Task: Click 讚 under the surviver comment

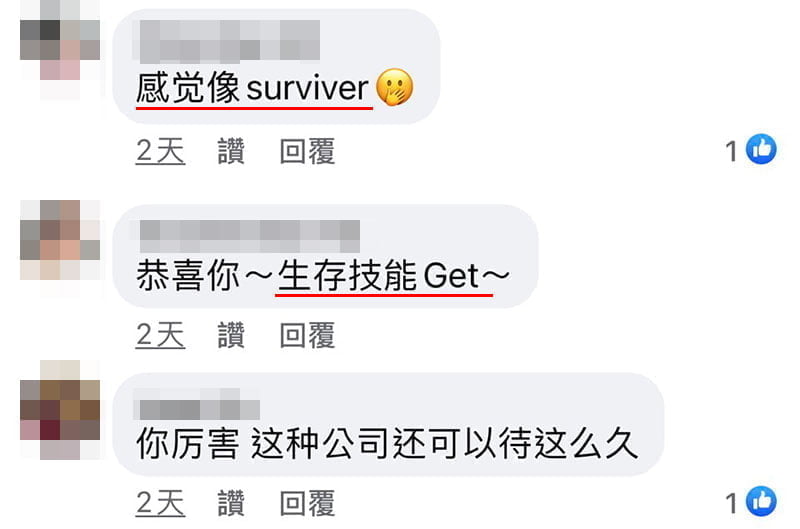Action: click(x=231, y=151)
